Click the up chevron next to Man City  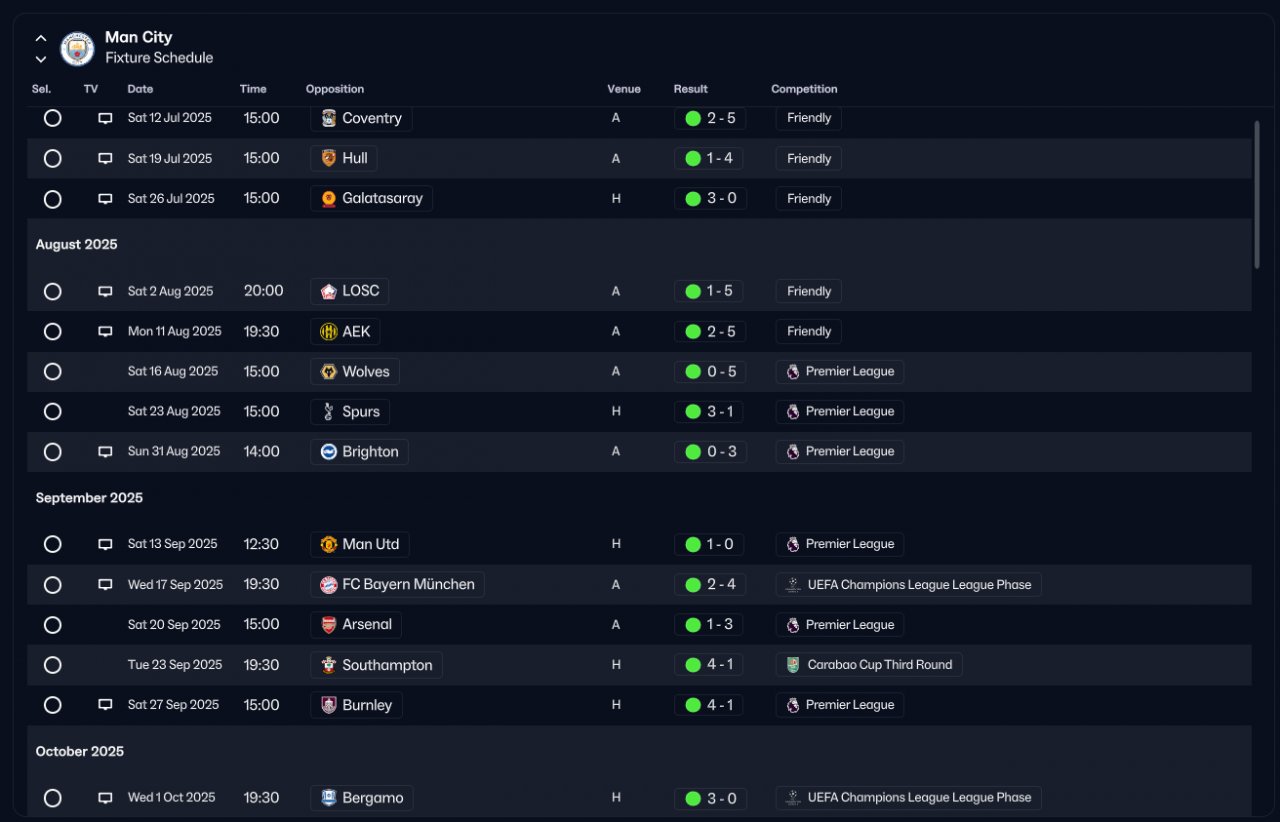[x=41, y=38]
